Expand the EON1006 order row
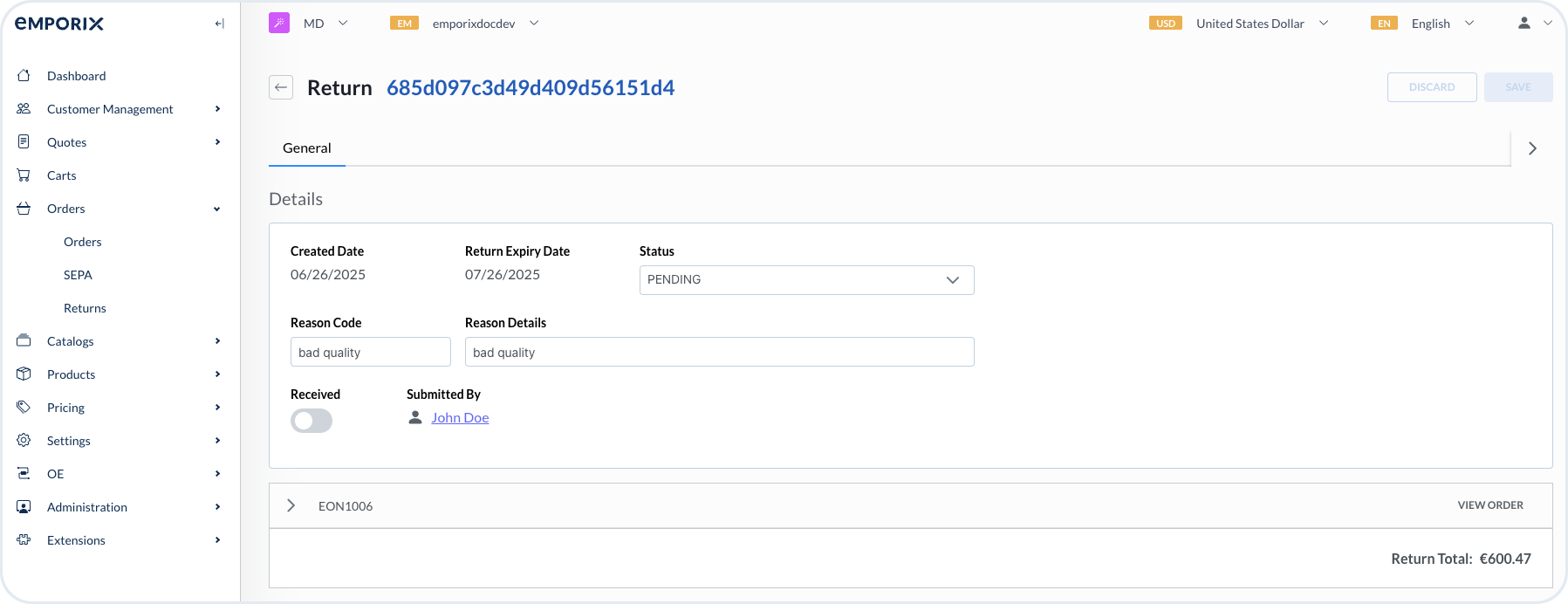The height and width of the screenshot is (604, 1568). pos(291,506)
